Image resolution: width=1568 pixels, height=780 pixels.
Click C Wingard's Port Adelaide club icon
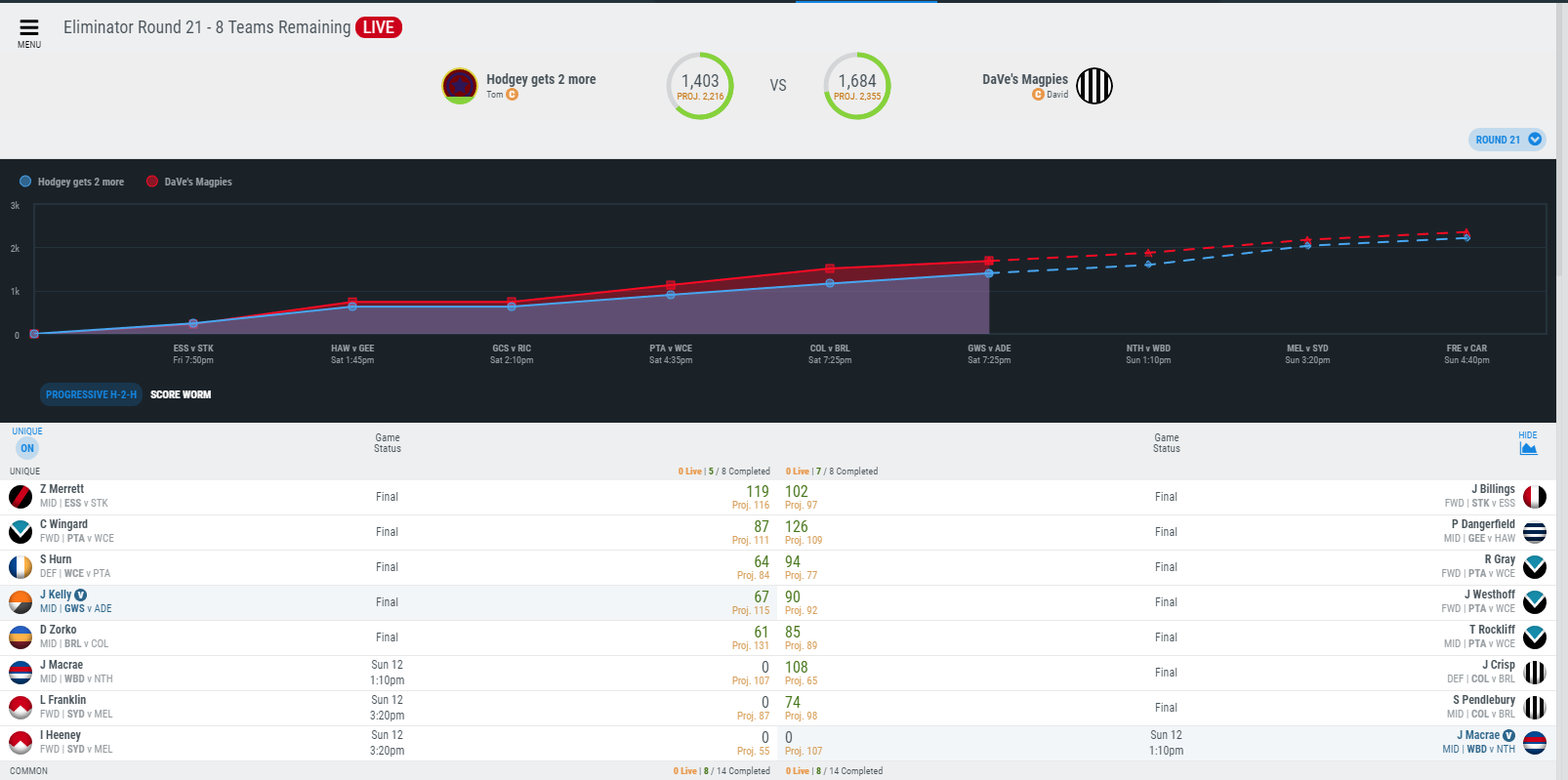[x=21, y=532]
